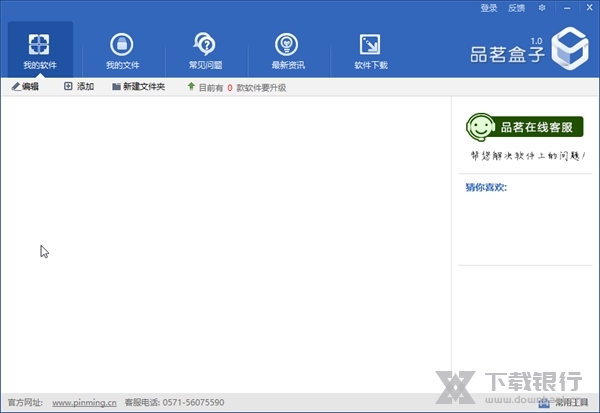Click the 品茗盒子 cube logo
The height and width of the screenshot is (413, 600).
tap(569, 49)
